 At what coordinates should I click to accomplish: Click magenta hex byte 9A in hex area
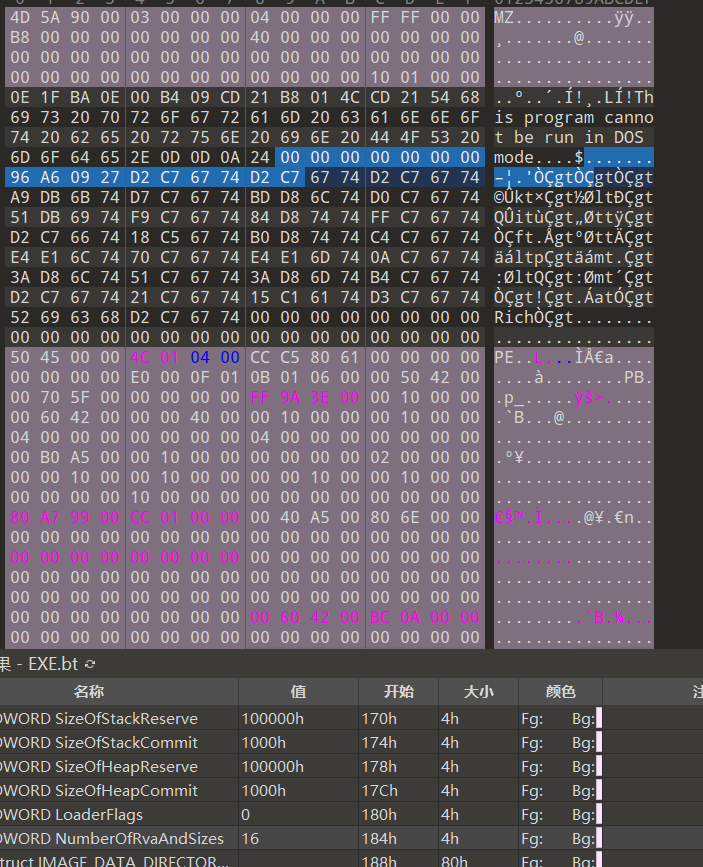pos(290,397)
